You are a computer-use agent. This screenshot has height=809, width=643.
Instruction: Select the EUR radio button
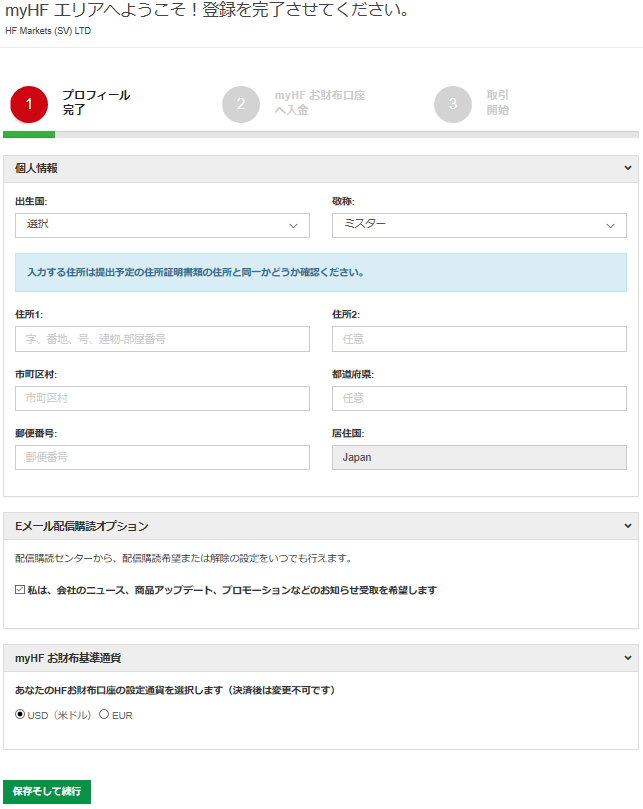tap(104, 715)
